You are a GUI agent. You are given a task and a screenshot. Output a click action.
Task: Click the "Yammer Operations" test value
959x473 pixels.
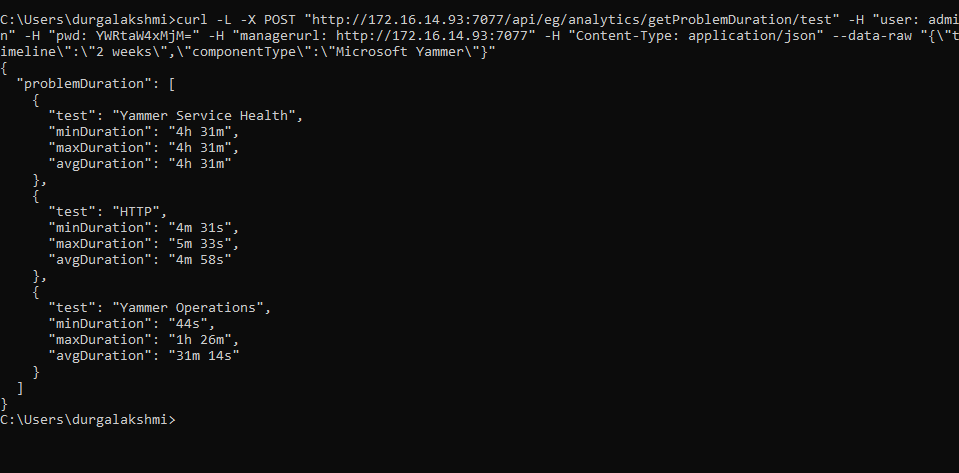pyautogui.click(x=191, y=307)
